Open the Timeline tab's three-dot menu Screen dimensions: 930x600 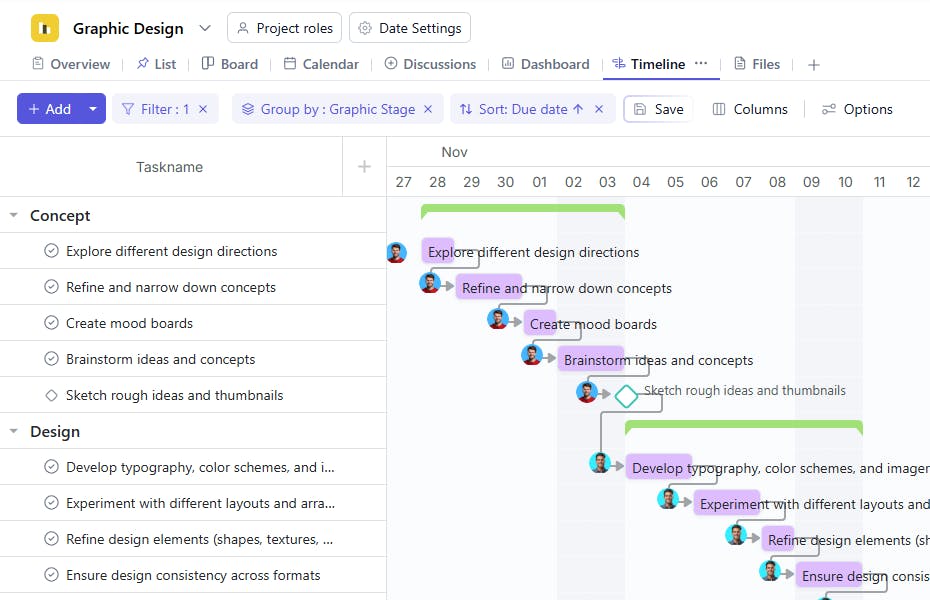click(701, 63)
